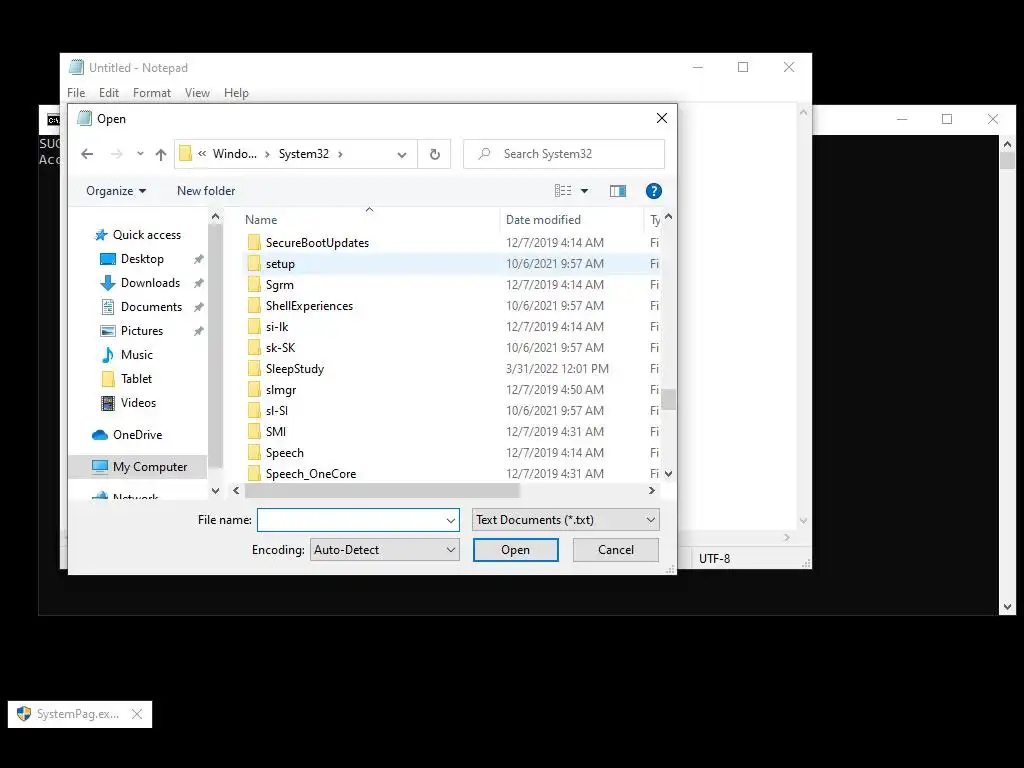Click the Date modified column header

(x=543, y=220)
